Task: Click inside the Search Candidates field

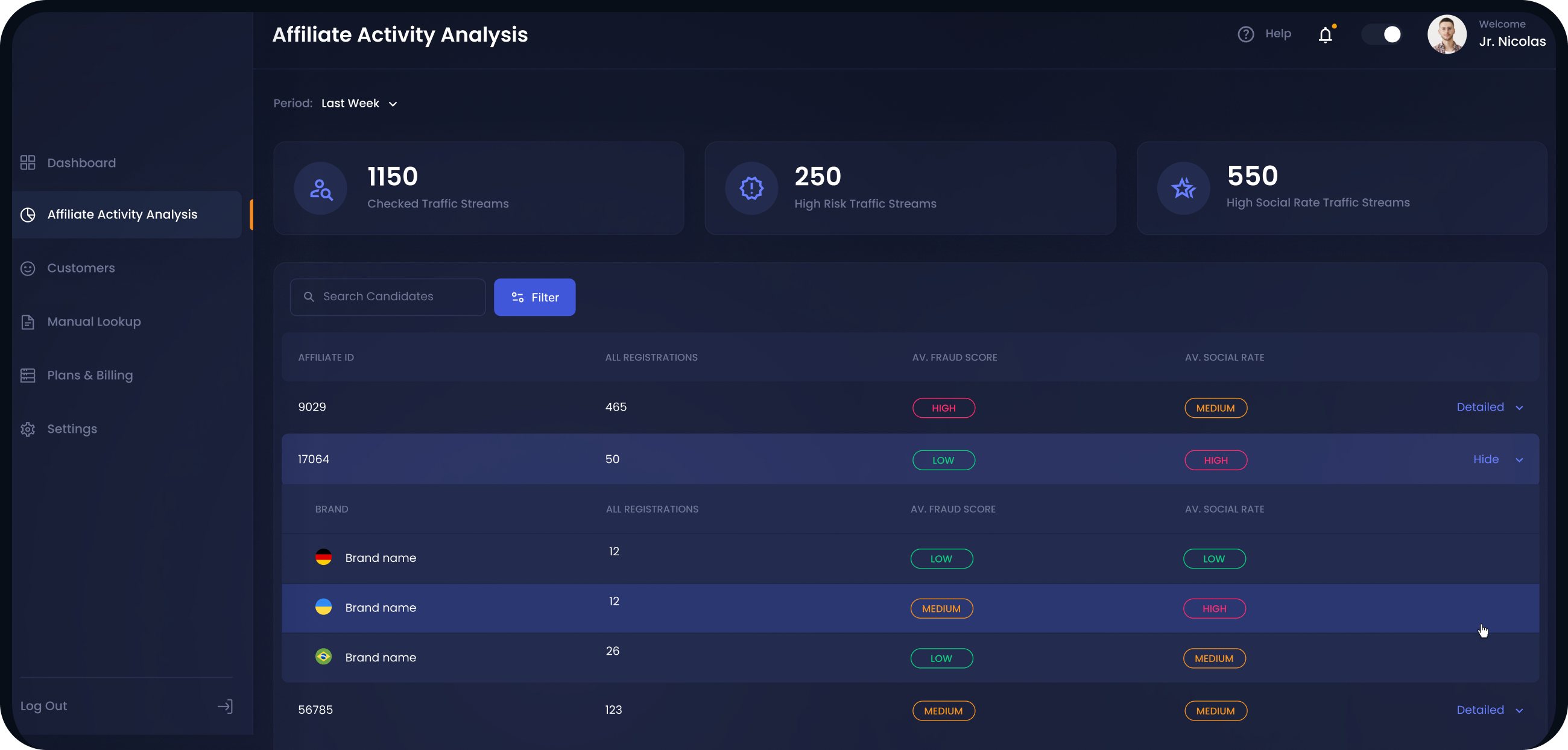Action: [390, 297]
